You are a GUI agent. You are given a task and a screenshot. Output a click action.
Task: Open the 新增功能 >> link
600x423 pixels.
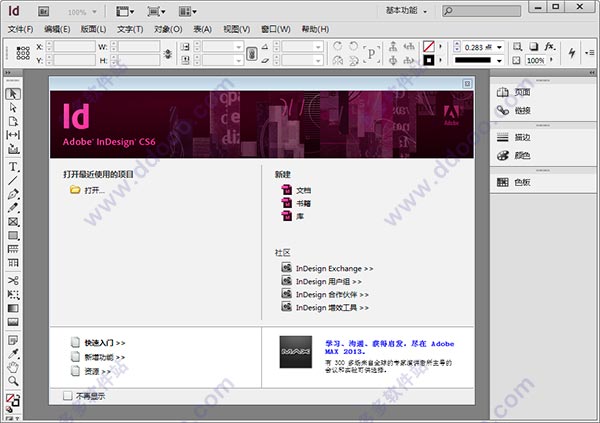[98, 357]
